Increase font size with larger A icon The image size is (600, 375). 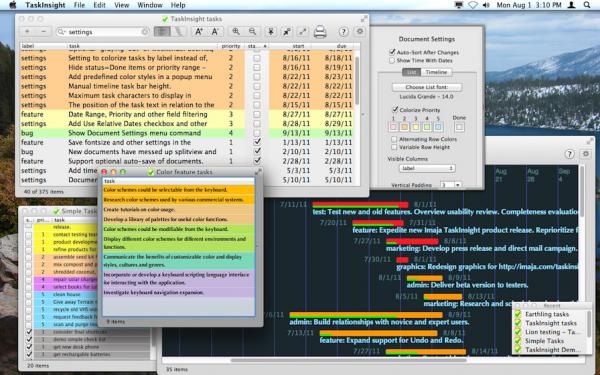[x=199, y=32]
